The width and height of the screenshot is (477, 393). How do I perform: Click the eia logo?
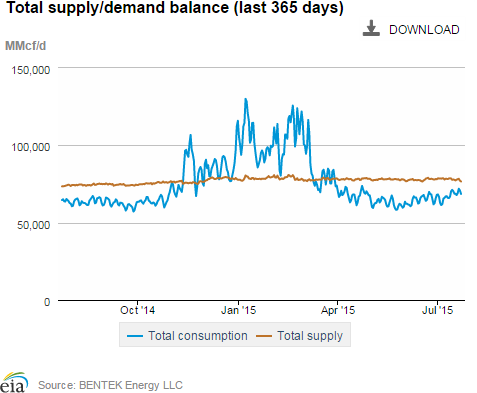tap(14, 383)
